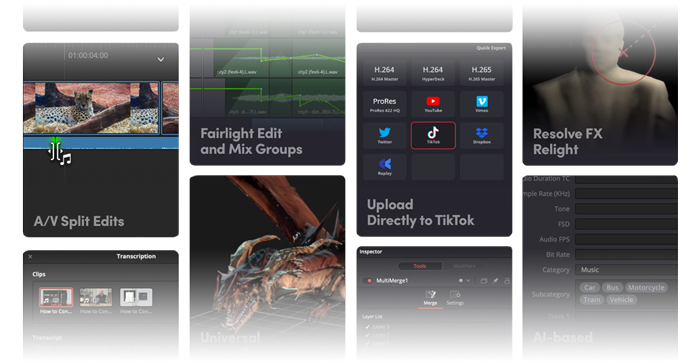Toggle the Layer 2 checkmark
This screenshot has height=364, width=700.
(x=367, y=335)
